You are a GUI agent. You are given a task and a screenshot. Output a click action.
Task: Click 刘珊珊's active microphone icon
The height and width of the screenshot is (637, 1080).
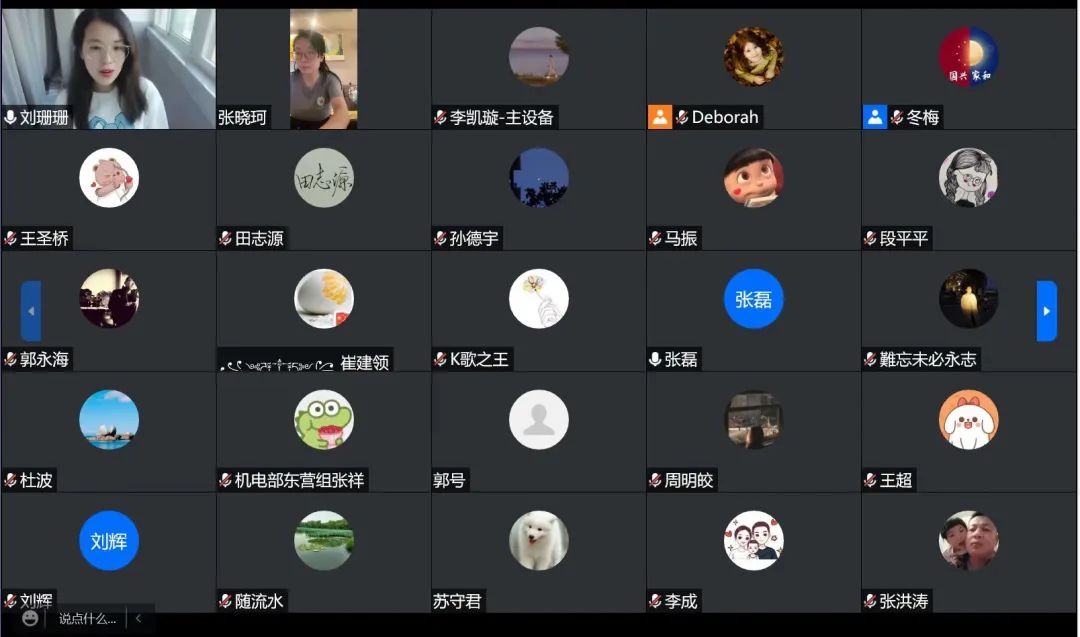[x=10, y=118]
